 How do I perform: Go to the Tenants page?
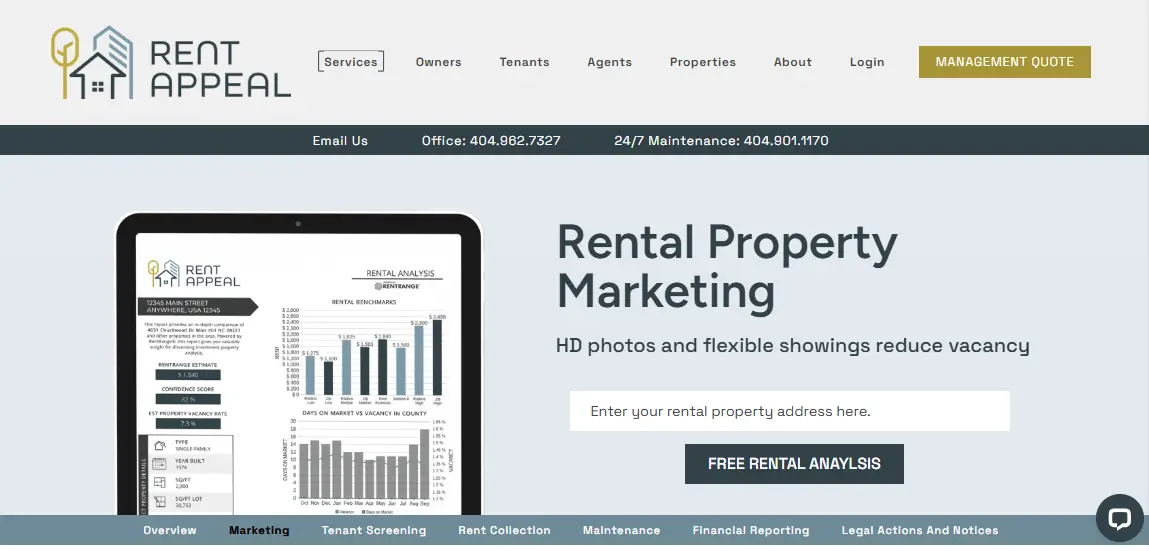pos(525,62)
